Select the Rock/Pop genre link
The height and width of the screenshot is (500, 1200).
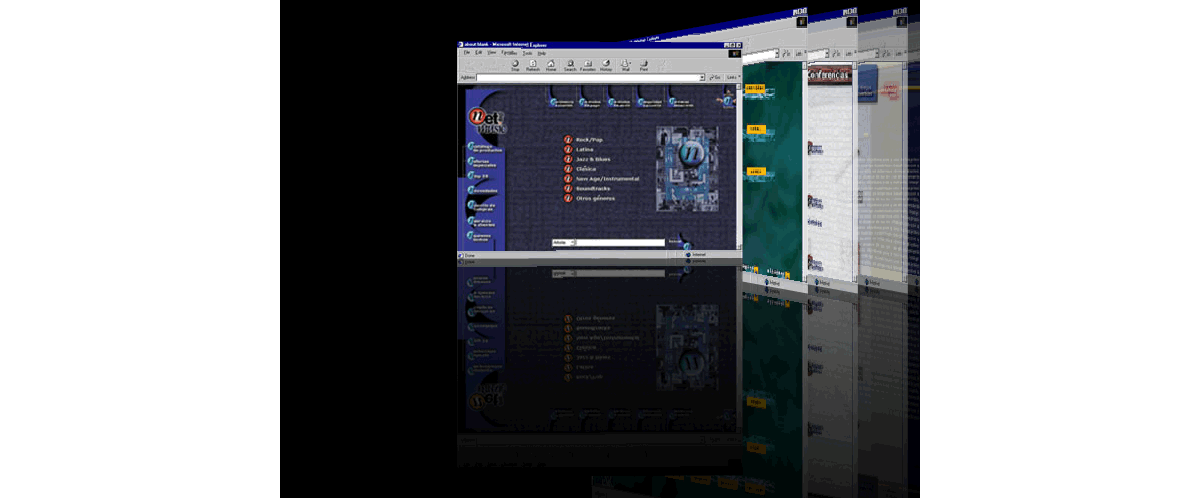[589, 140]
